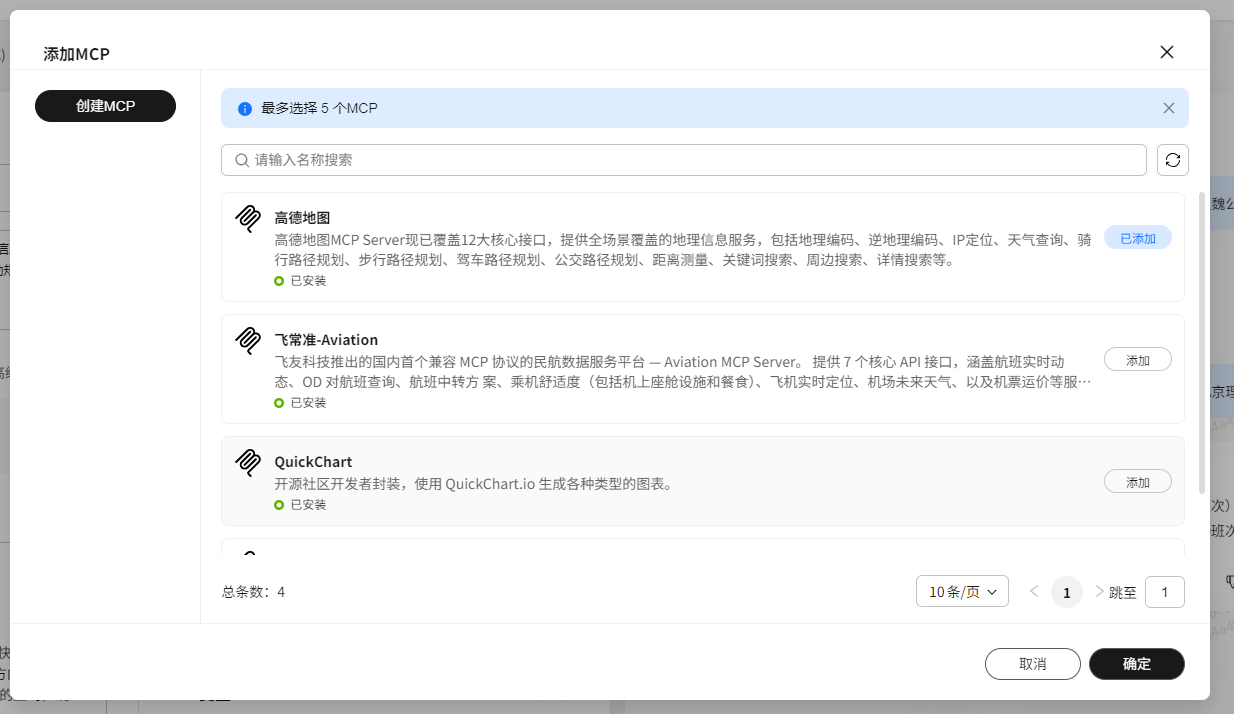
Task: Click the next page chevron in pagination
Action: pos(1098,591)
